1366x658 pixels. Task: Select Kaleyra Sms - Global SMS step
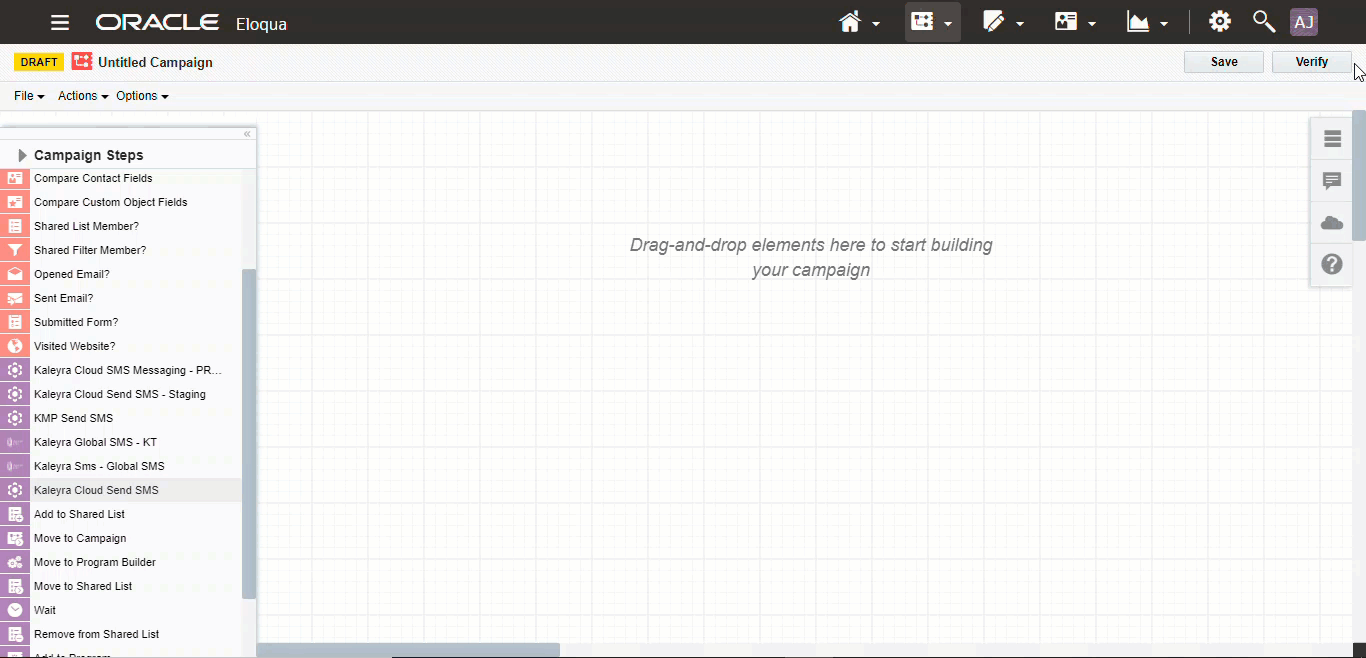(120, 466)
